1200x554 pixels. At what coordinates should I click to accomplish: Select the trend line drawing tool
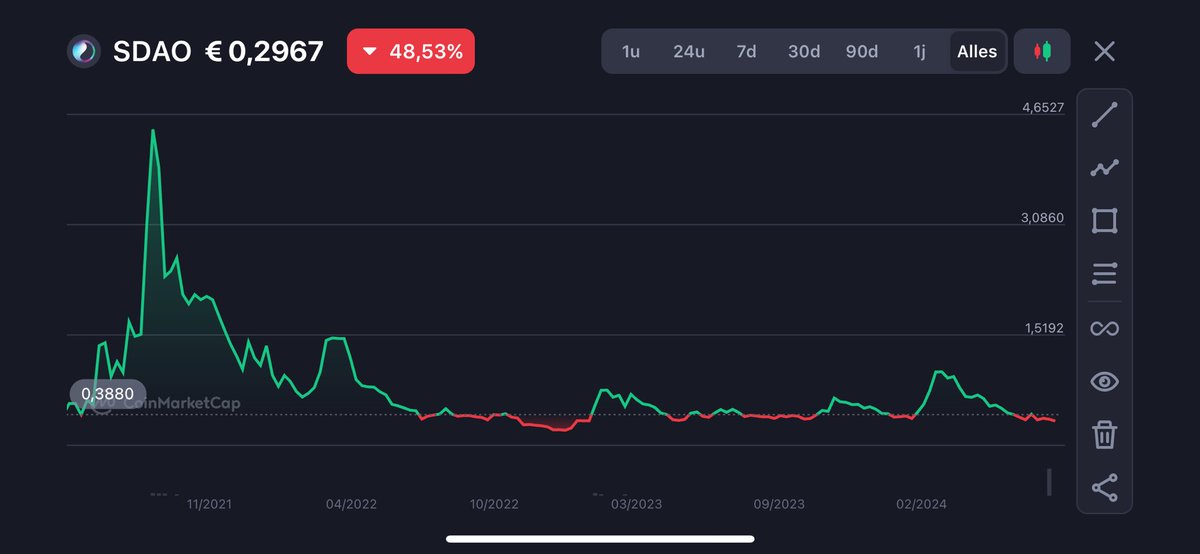[x=1104, y=115]
